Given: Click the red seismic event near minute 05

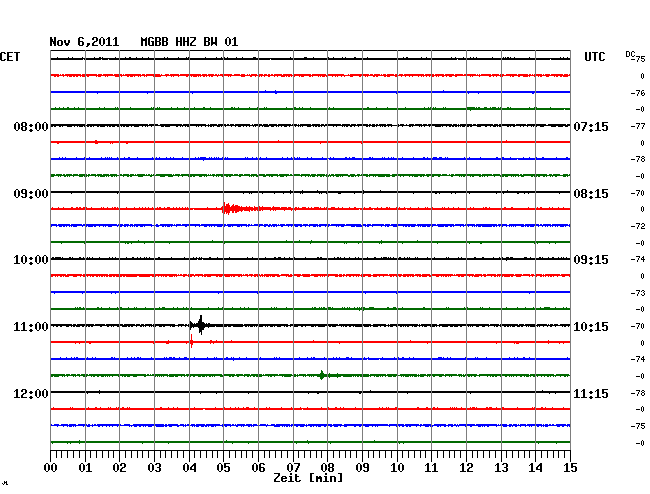Looking at the screenshot, I should pos(240,208).
